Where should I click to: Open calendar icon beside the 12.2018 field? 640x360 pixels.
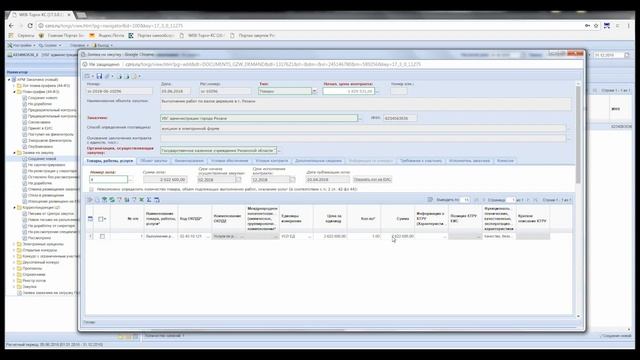click(x=292, y=180)
